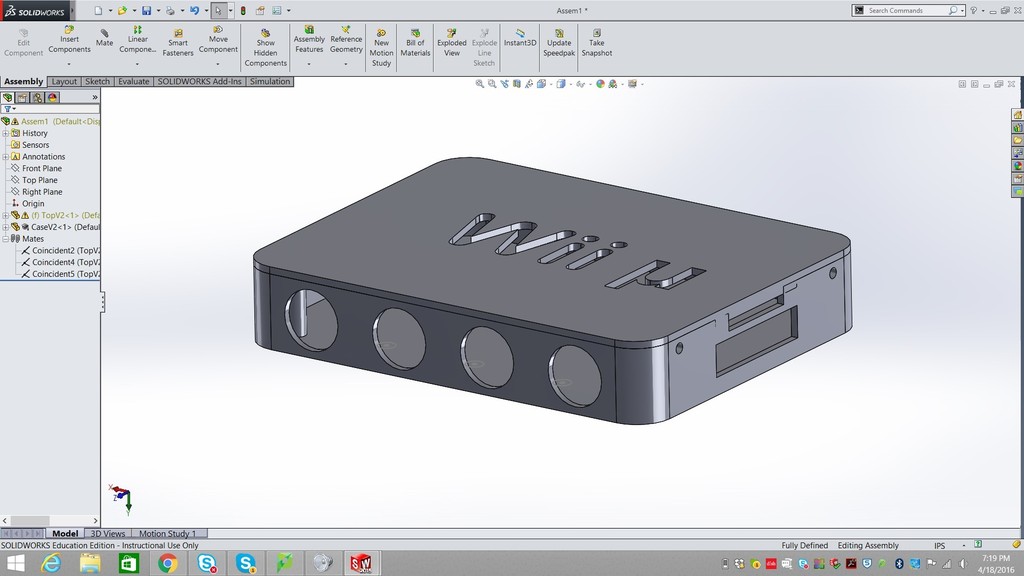The width and height of the screenshot is (1024, 576).
Task: Switch to DisplayManager tab icon
Action: [53, 97]
